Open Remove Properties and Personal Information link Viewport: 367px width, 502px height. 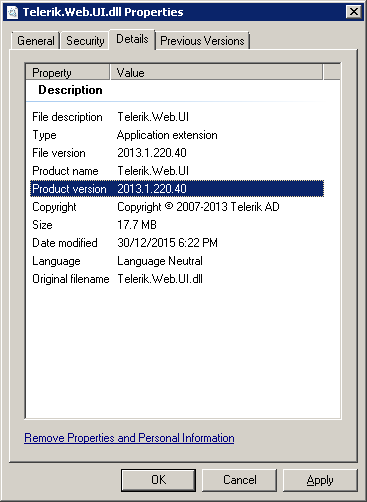pyautogui.click(x=129, y=438)
